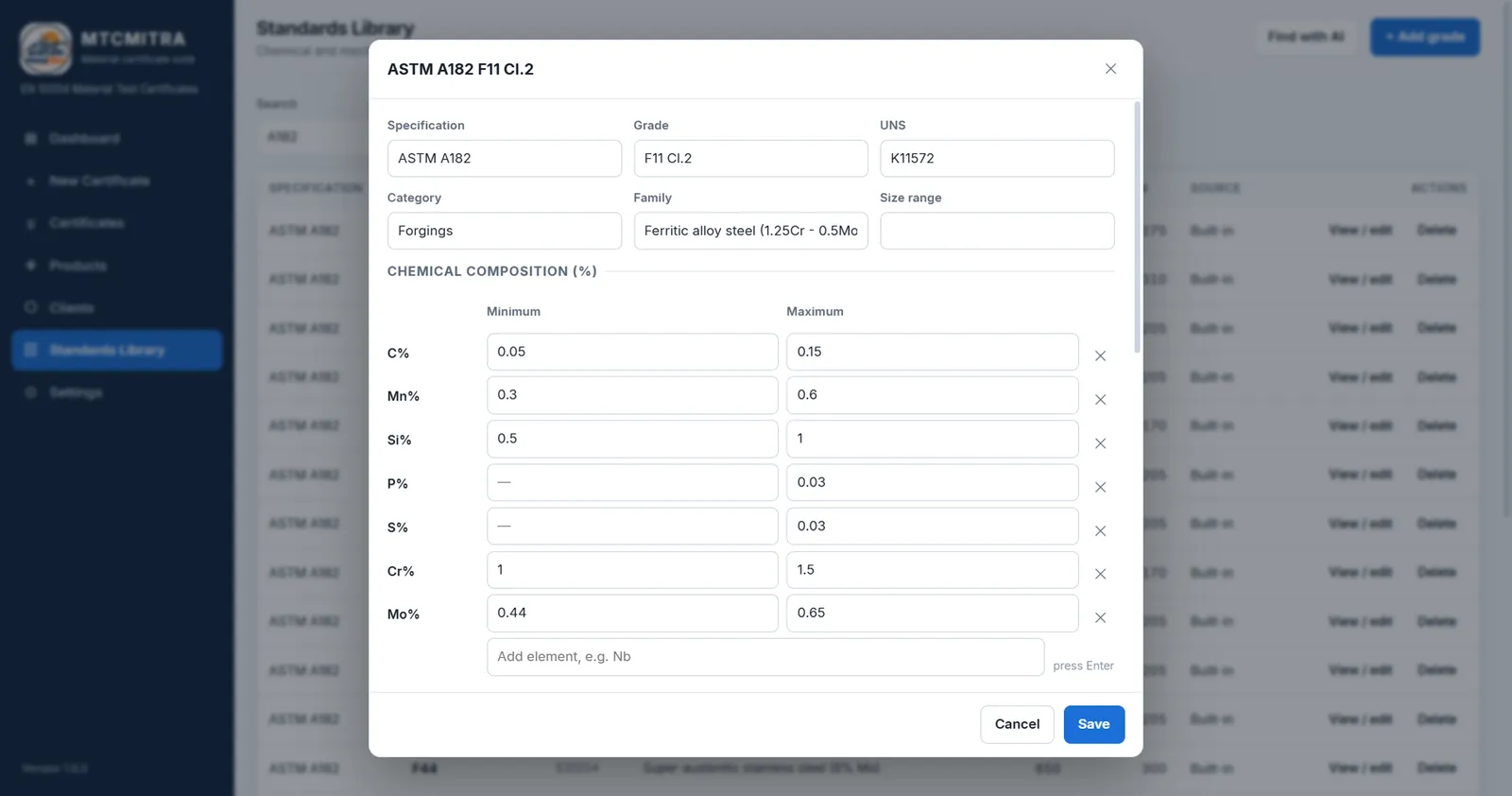Screen dimensions: 1512x796
Task: Cancel editing the grade
Action: 1017,724
